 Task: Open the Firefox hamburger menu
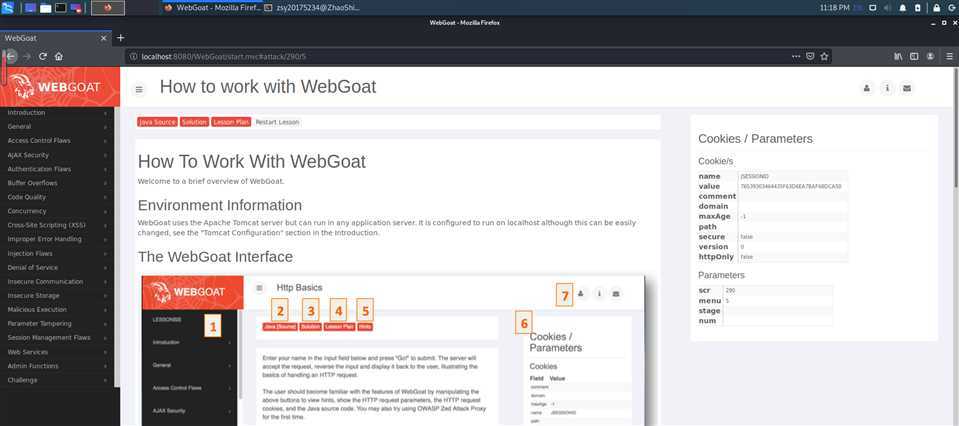click(950, 56)
